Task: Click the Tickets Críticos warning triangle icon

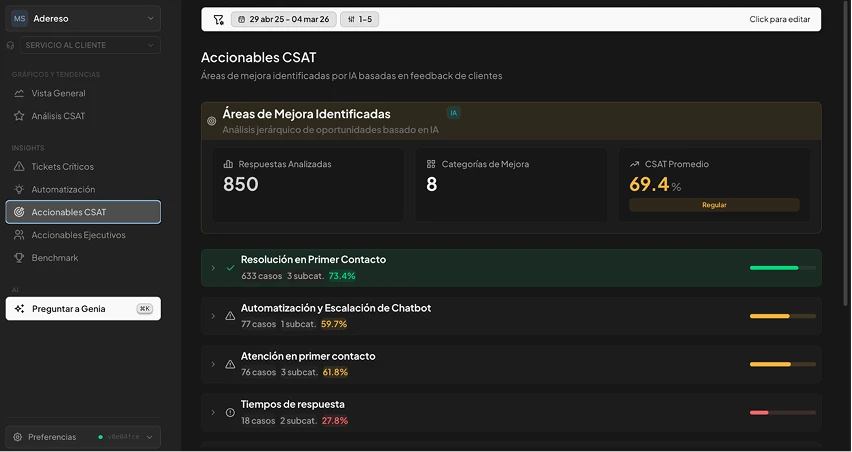Action: (19, 167)
